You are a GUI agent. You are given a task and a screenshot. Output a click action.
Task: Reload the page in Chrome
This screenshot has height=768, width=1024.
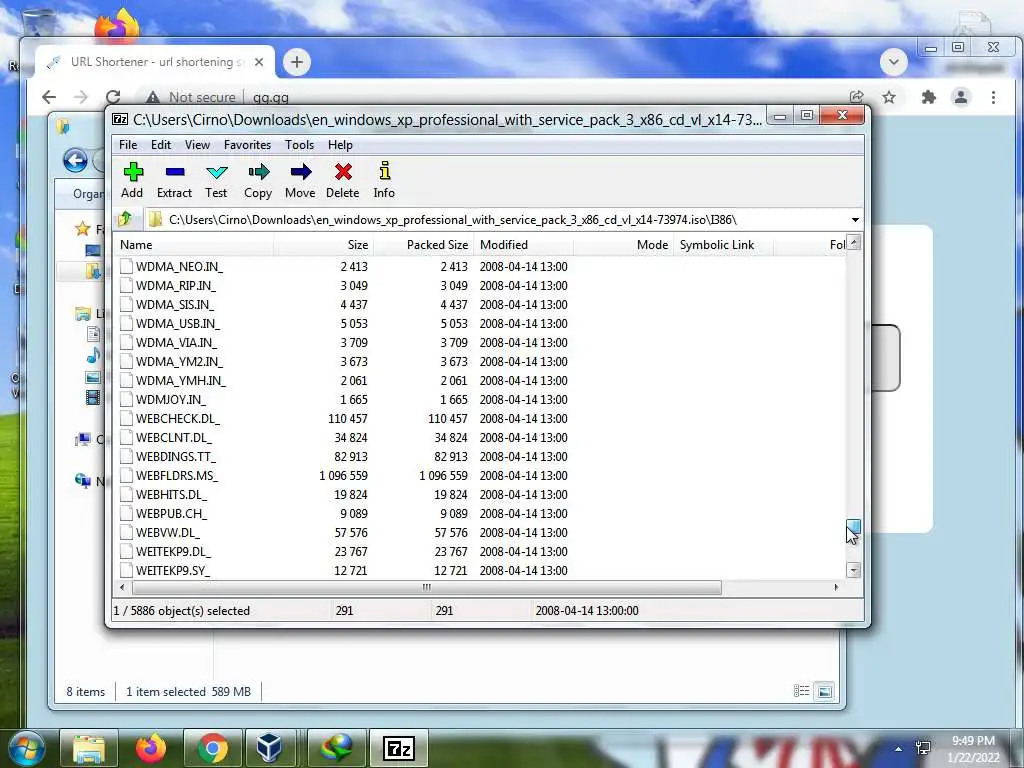(113, 97)
